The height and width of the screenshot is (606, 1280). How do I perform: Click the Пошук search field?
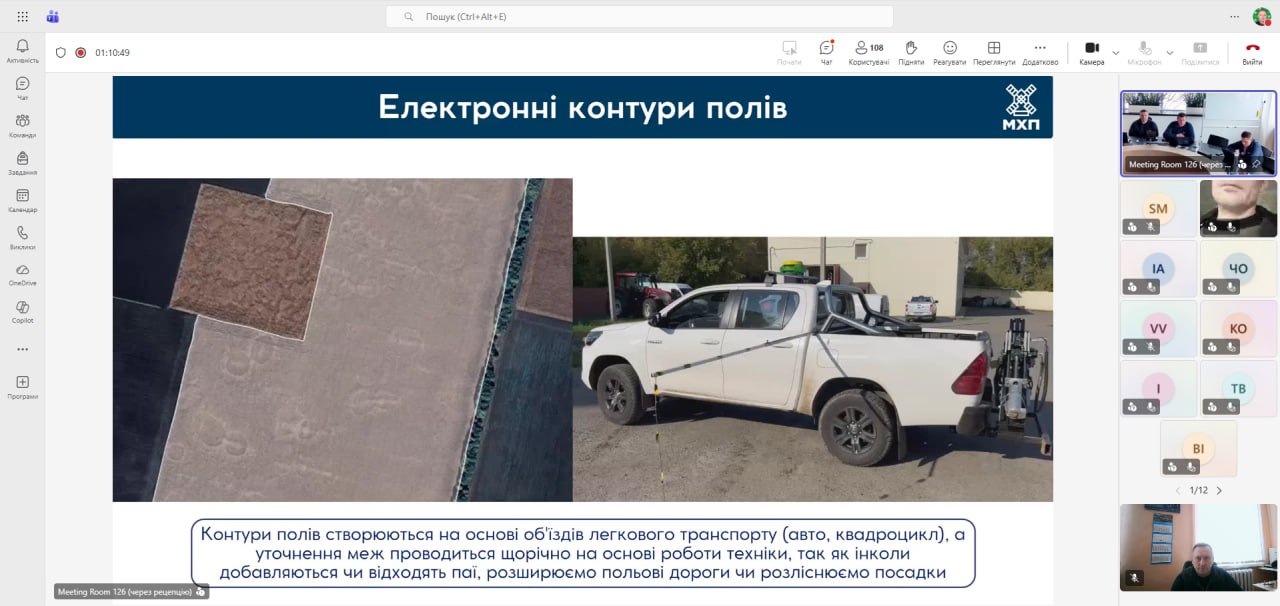pos(640,17)
